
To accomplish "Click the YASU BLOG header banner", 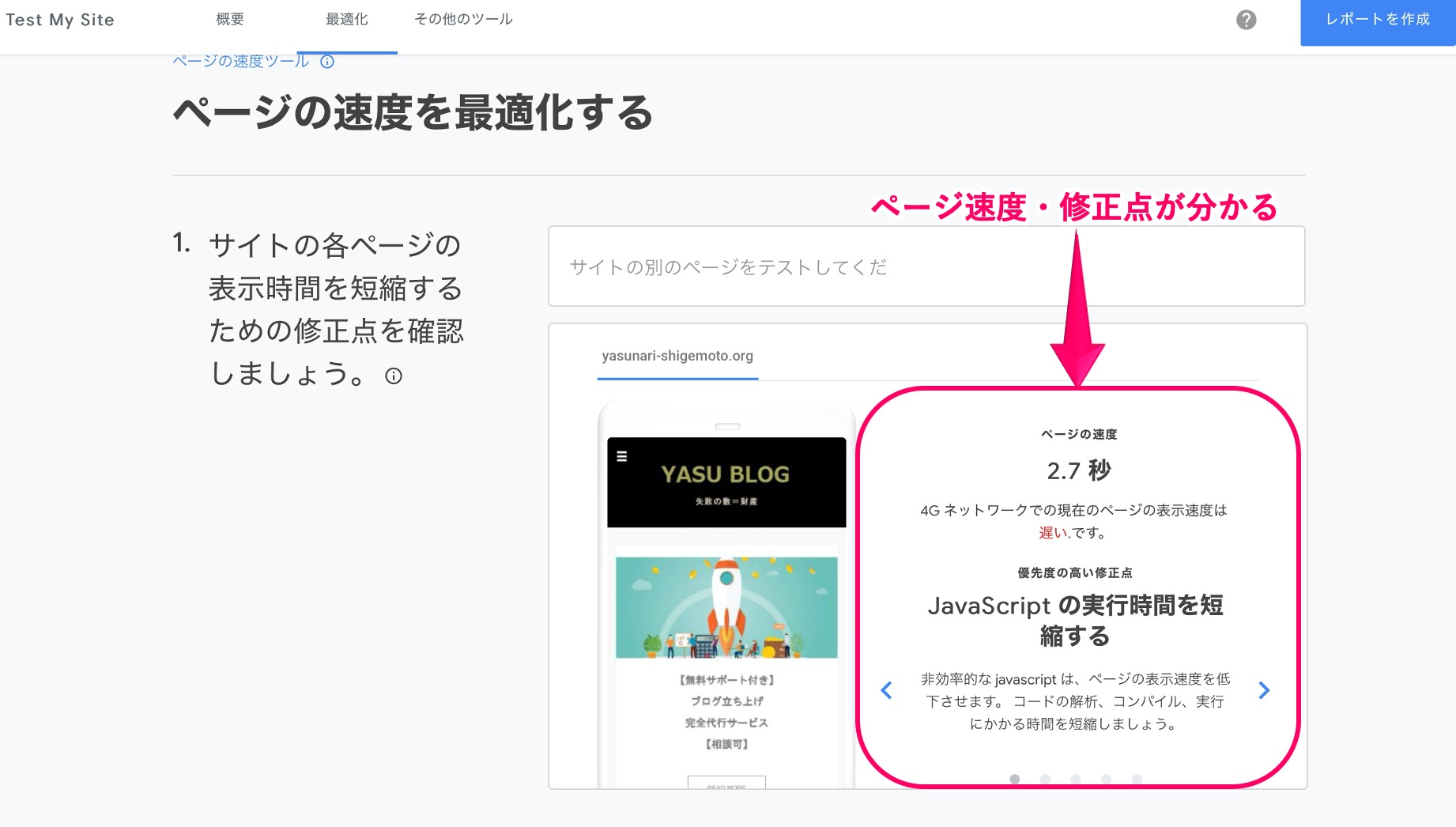I will (x=726, y=482).
